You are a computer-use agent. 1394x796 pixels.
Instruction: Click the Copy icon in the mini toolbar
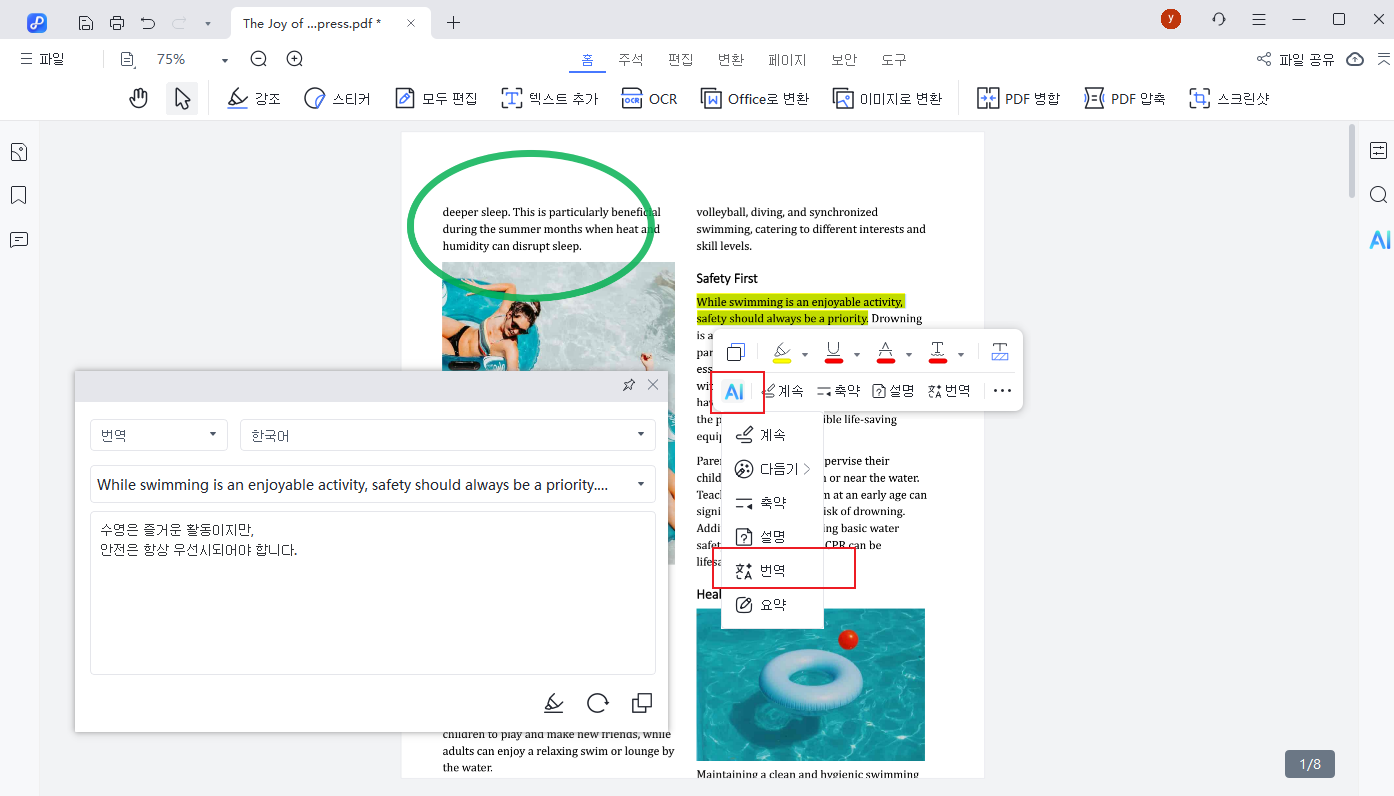click(736, 351)
